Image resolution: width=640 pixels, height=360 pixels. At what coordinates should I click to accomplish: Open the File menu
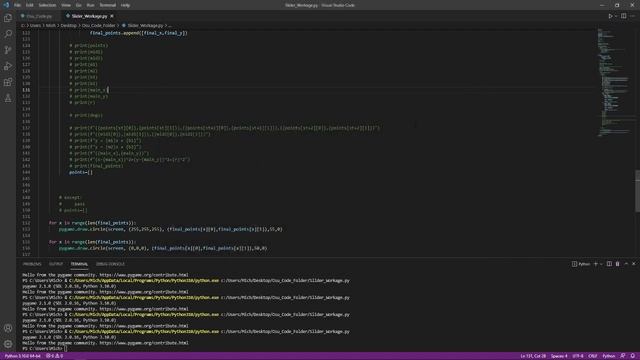coord(18,5)
